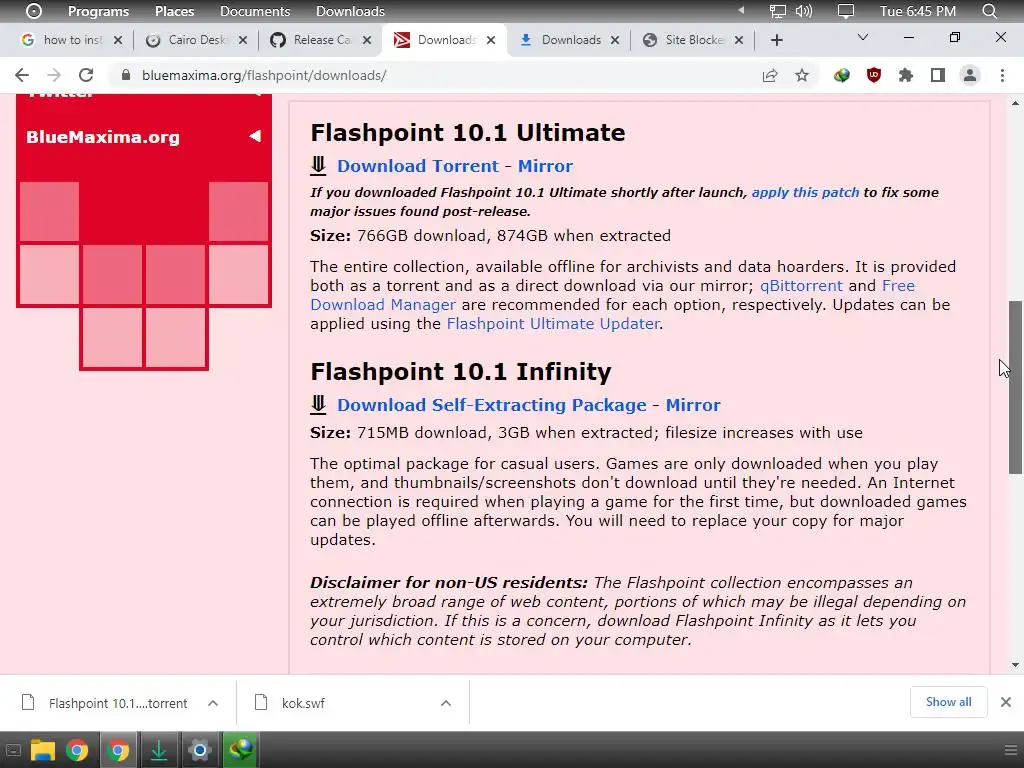1024x768 pixels.
Task: Open the search magnifier in top bar
Action: pyautogui.click(x=989, y=11)
